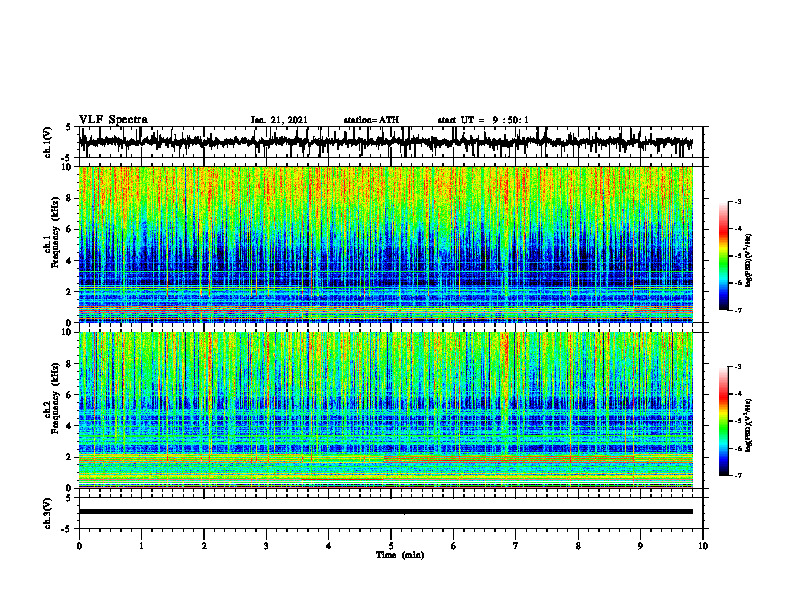
Task: Click the "6" tick on the time axis
Action: (454, 546)
